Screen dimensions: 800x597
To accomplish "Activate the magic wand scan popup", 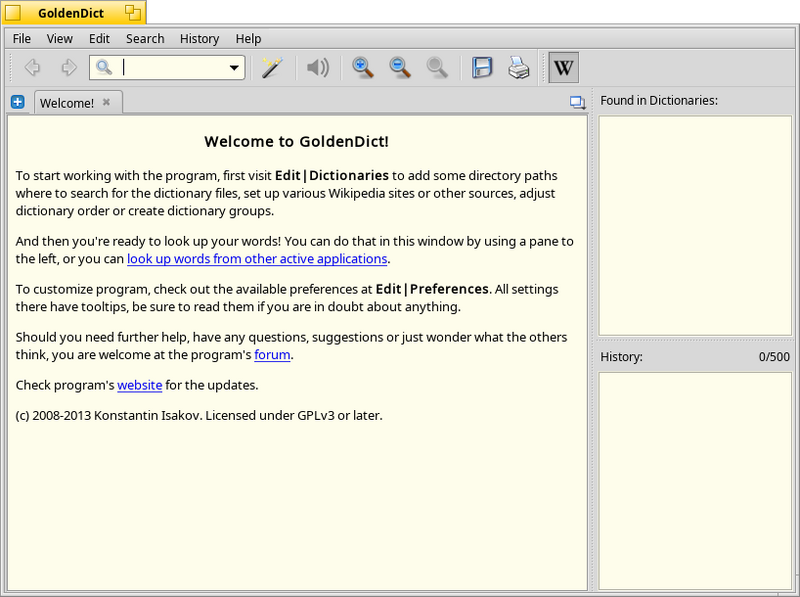I will pyautogui.click(x=272, y=67).
